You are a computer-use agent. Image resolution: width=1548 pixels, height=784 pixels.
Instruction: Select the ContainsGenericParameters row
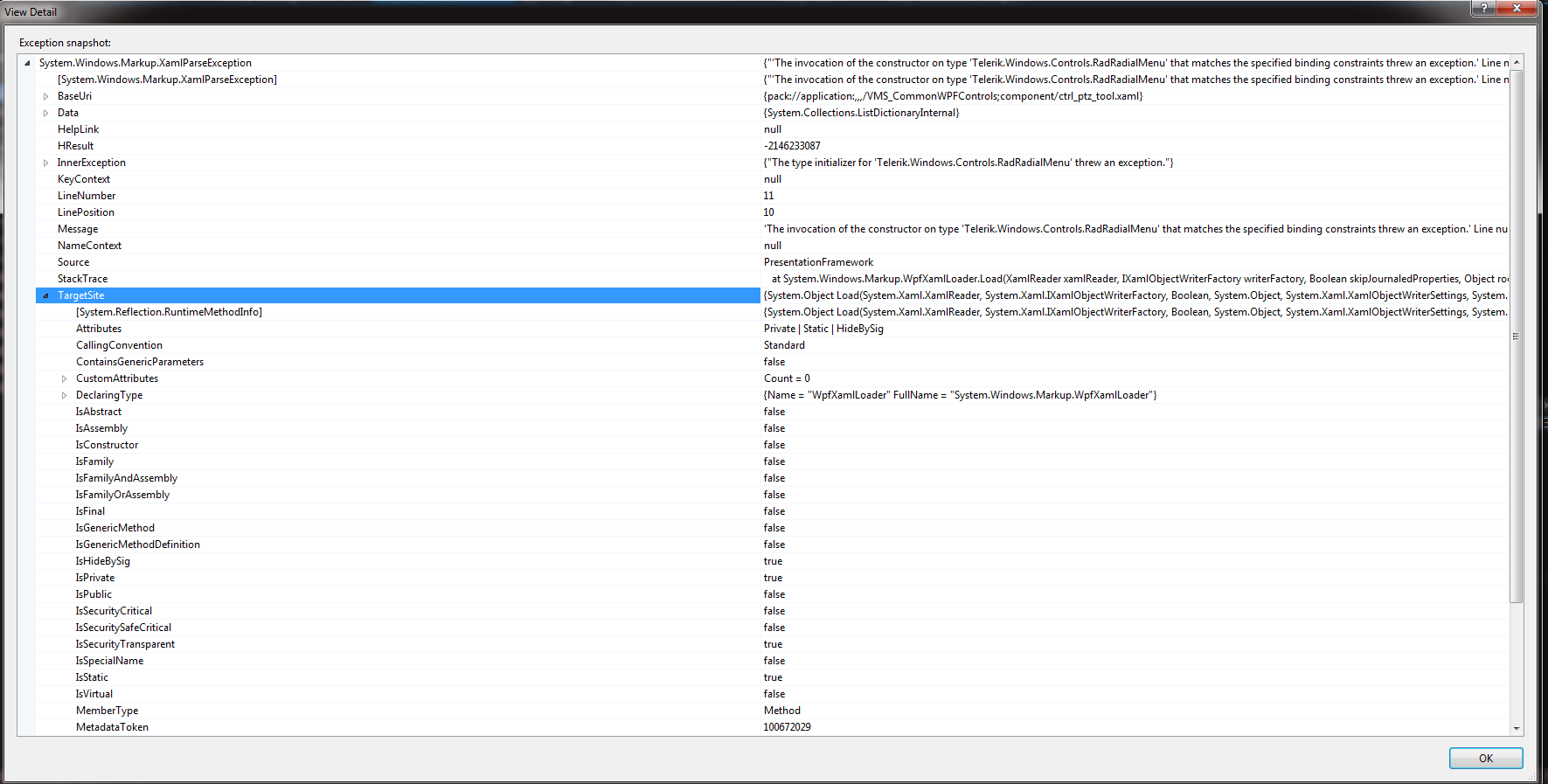point(773,362)
